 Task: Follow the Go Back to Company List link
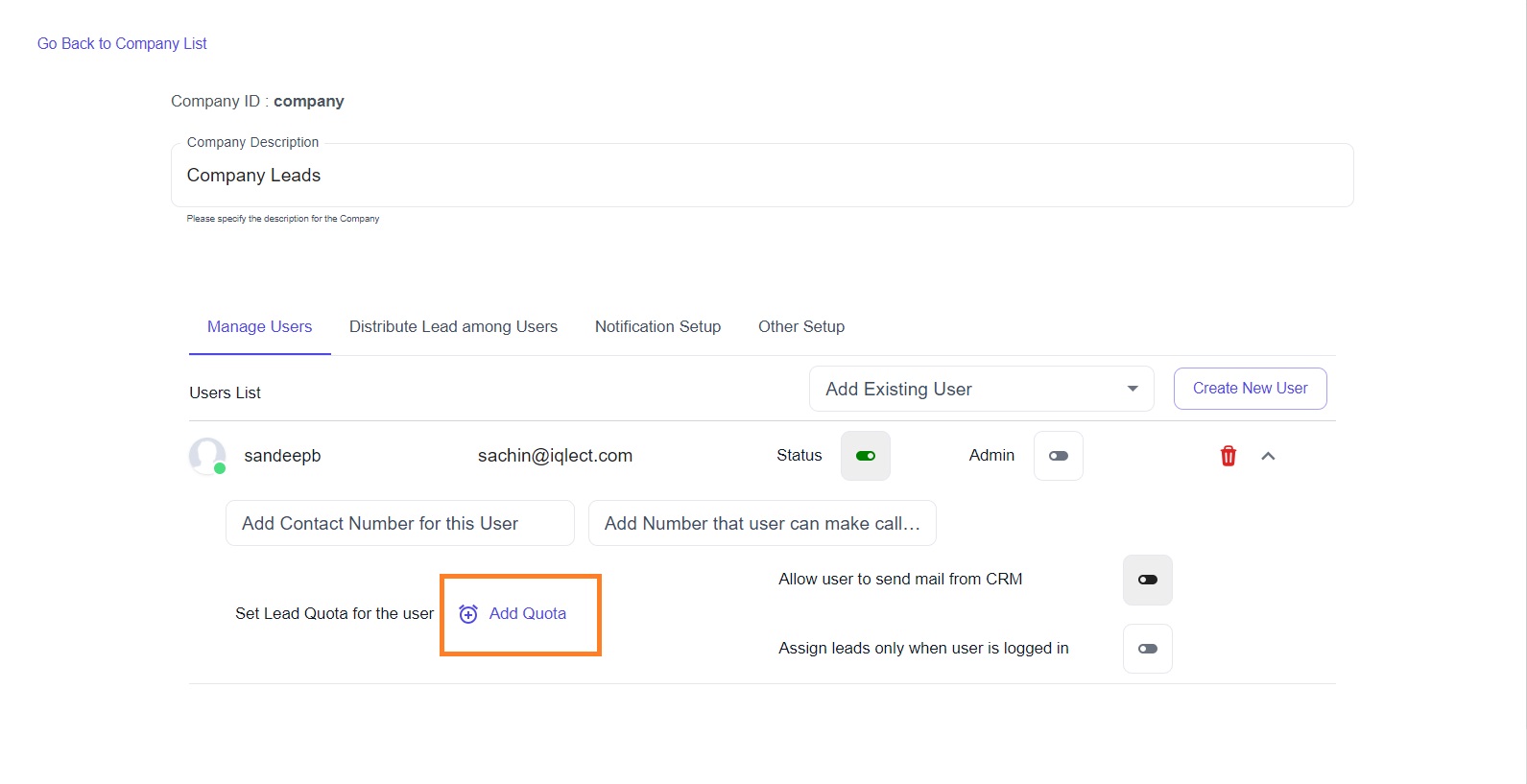pyautogui.click(x=122, y=43)
